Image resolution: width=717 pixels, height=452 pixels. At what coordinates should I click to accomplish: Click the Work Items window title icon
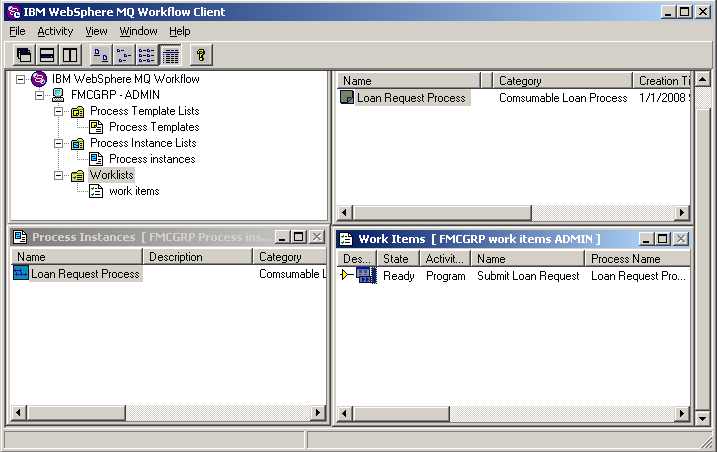346,239
